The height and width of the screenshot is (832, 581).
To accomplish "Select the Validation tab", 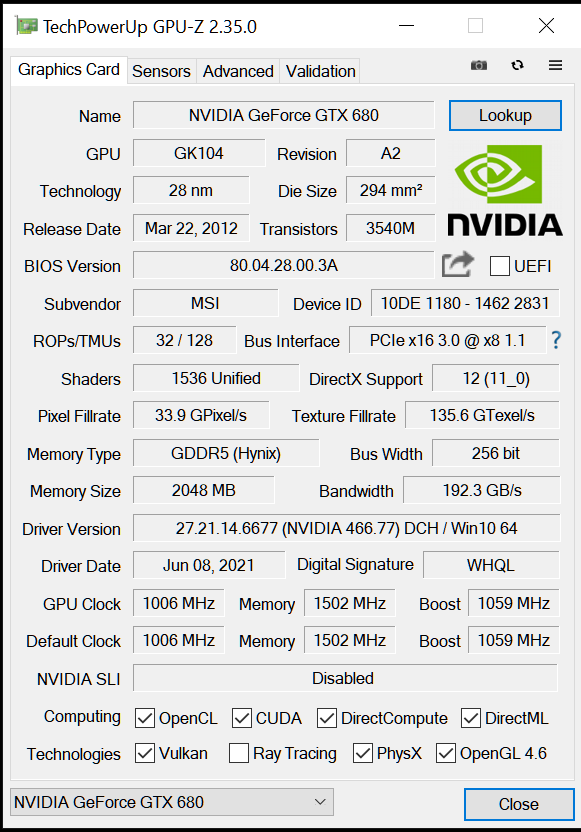I will [320, 71].
